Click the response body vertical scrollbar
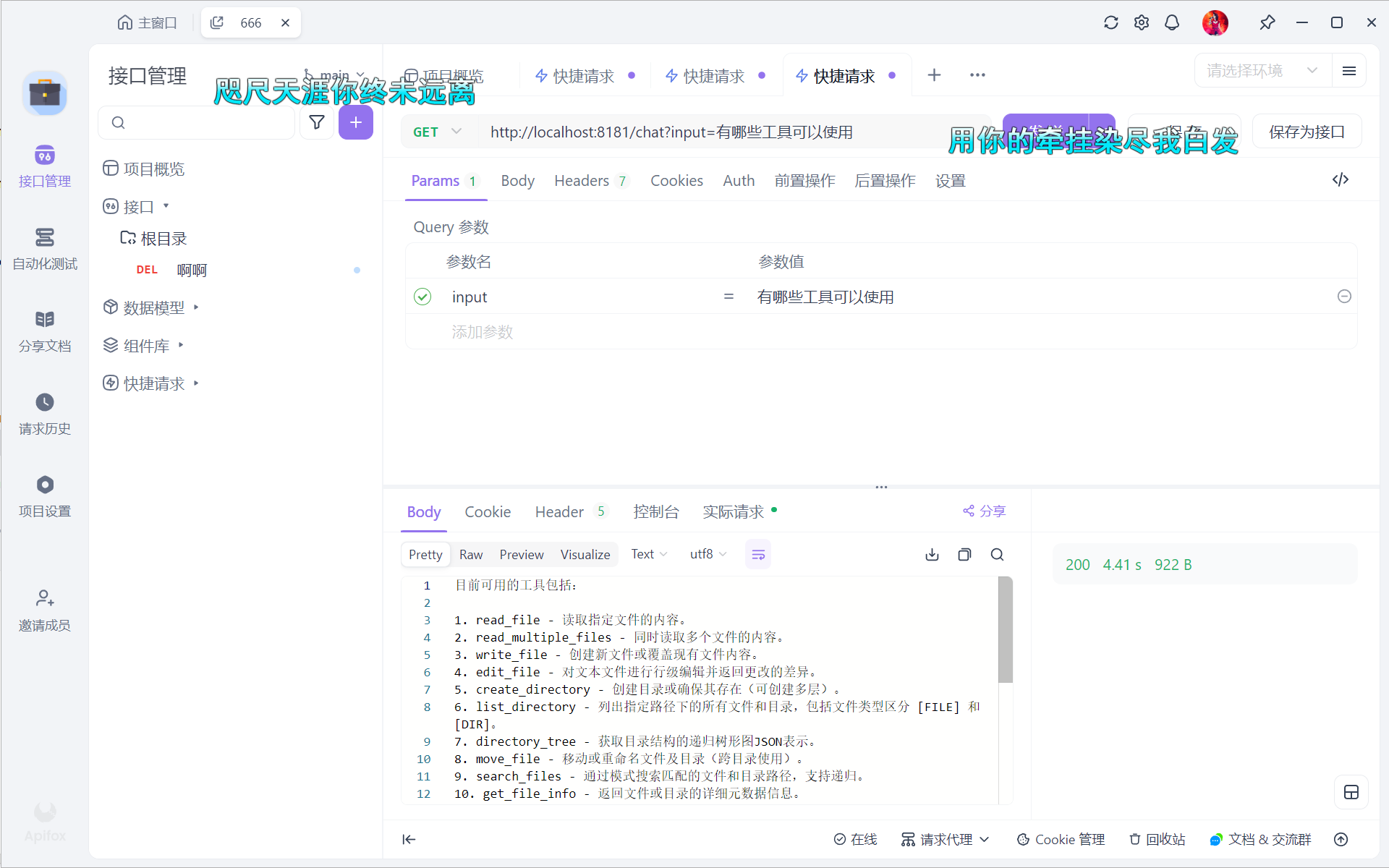The image size is (1389, 868). pos(1005,629)
